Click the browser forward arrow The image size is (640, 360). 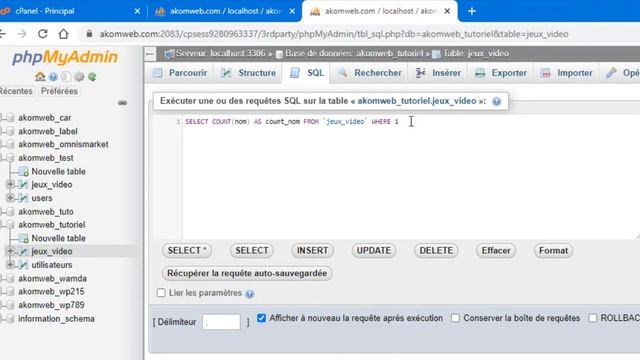pyautogui.click(x=22, y=34)
